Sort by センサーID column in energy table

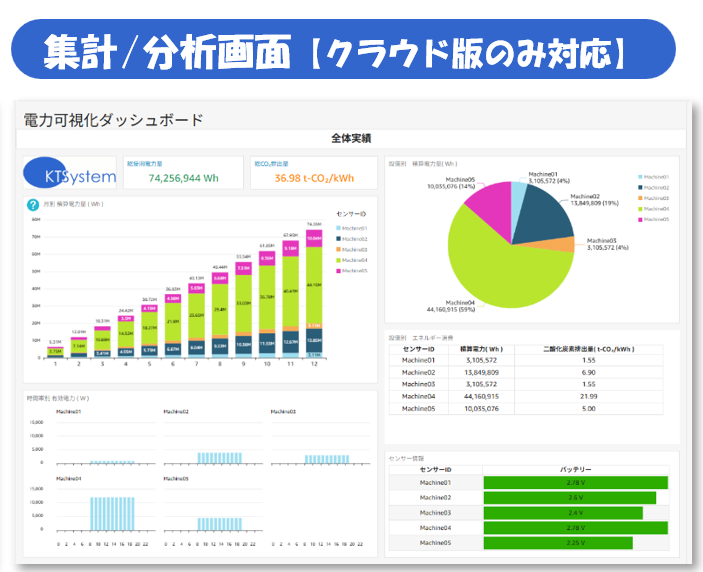420,348
